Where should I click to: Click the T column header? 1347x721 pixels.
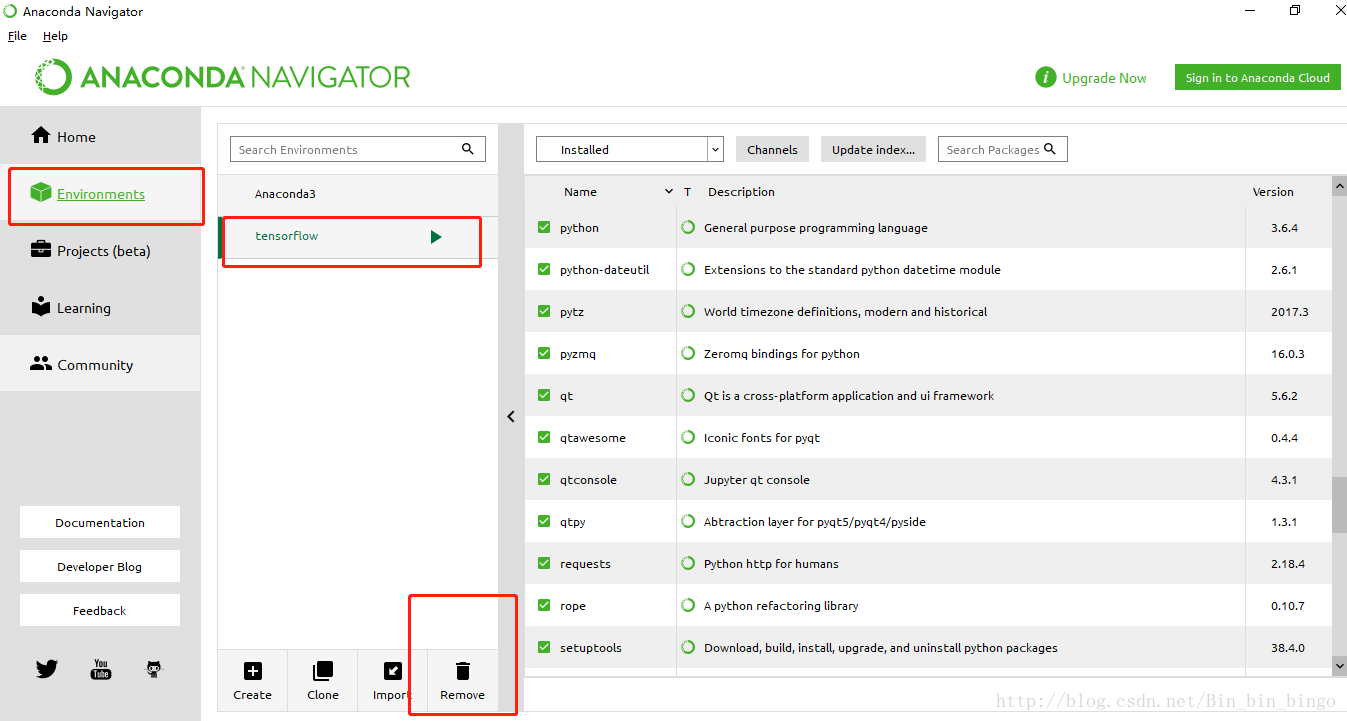pyautogui.click(x=688, y=191)
